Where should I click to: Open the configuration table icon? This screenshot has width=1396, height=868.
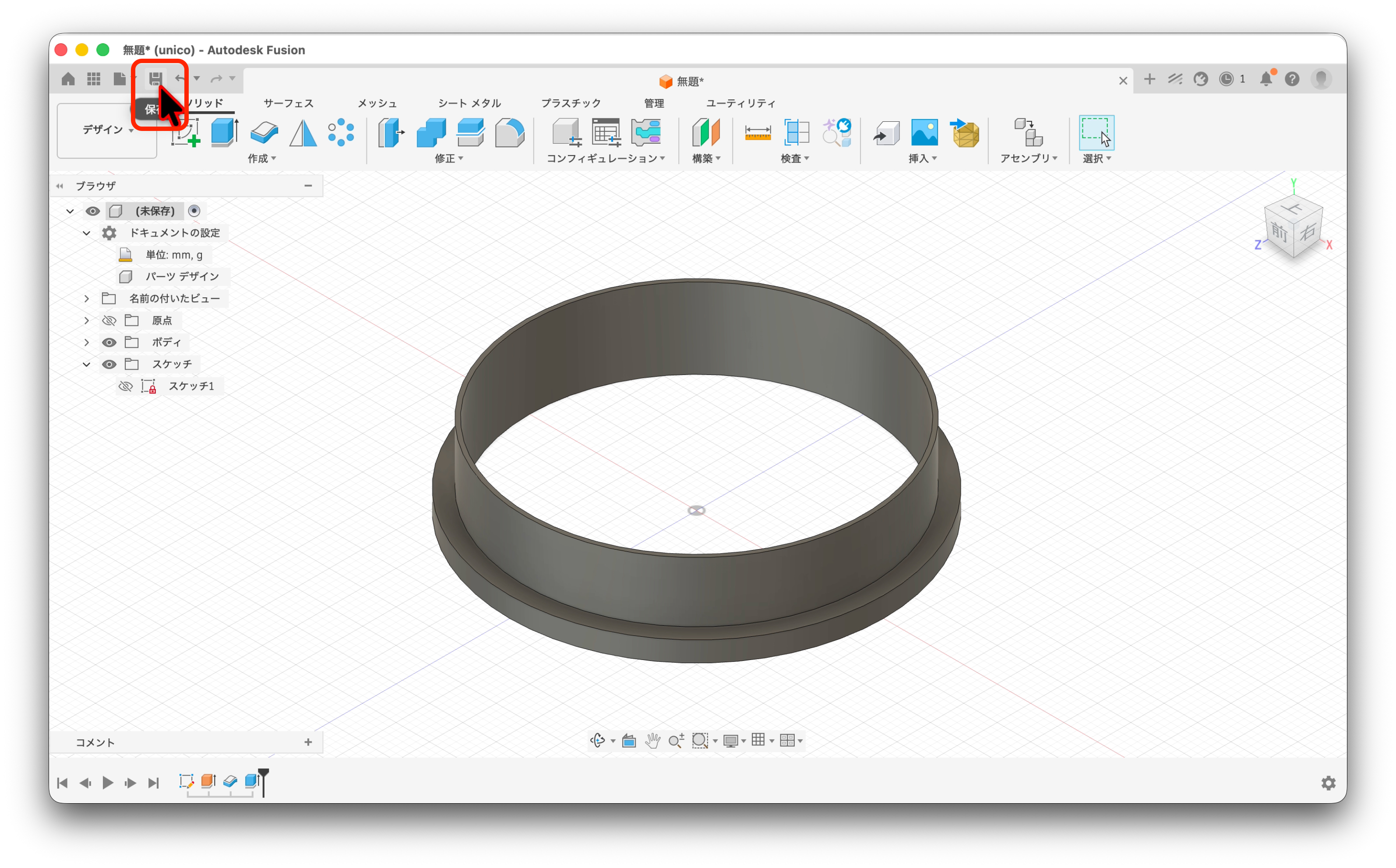[x=607, y=133]
